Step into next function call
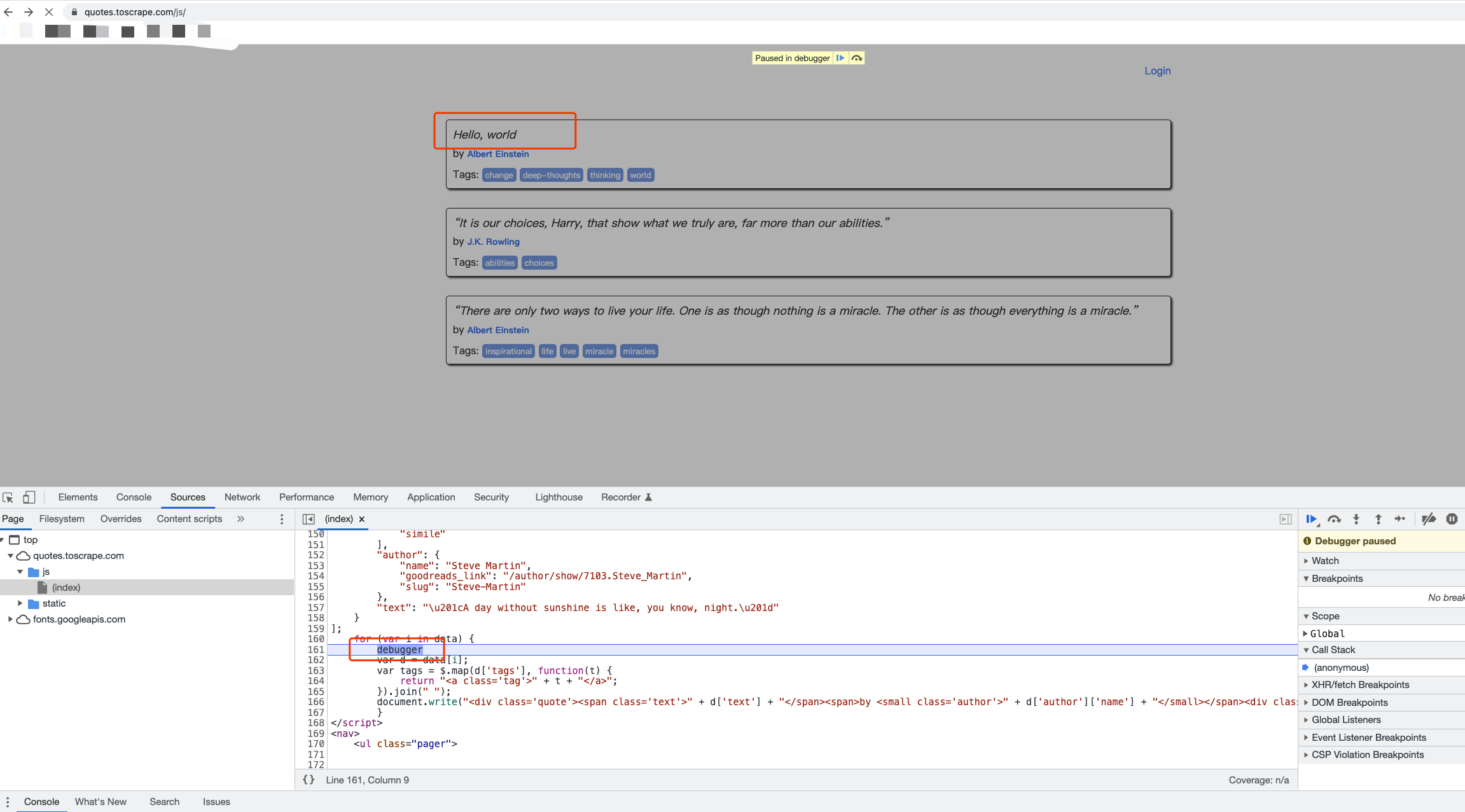The width and height of the screenshot is (1465, 812). click(x=1356, y=519)
